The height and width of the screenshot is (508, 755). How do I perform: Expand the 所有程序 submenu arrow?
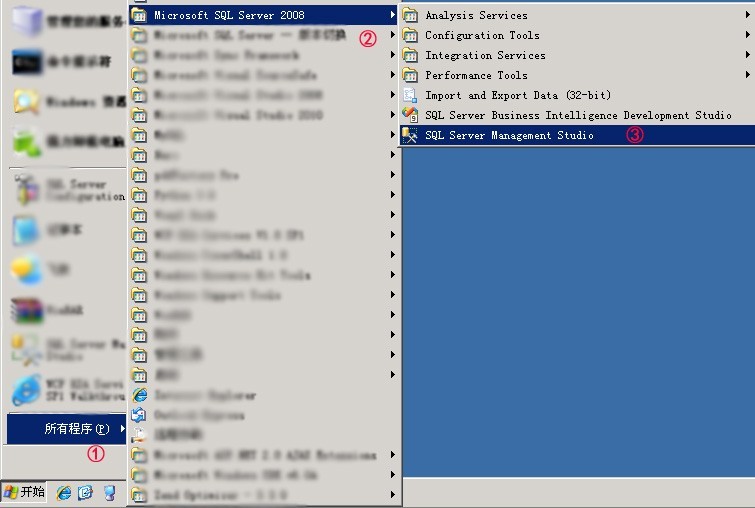[x=122, y=428]
